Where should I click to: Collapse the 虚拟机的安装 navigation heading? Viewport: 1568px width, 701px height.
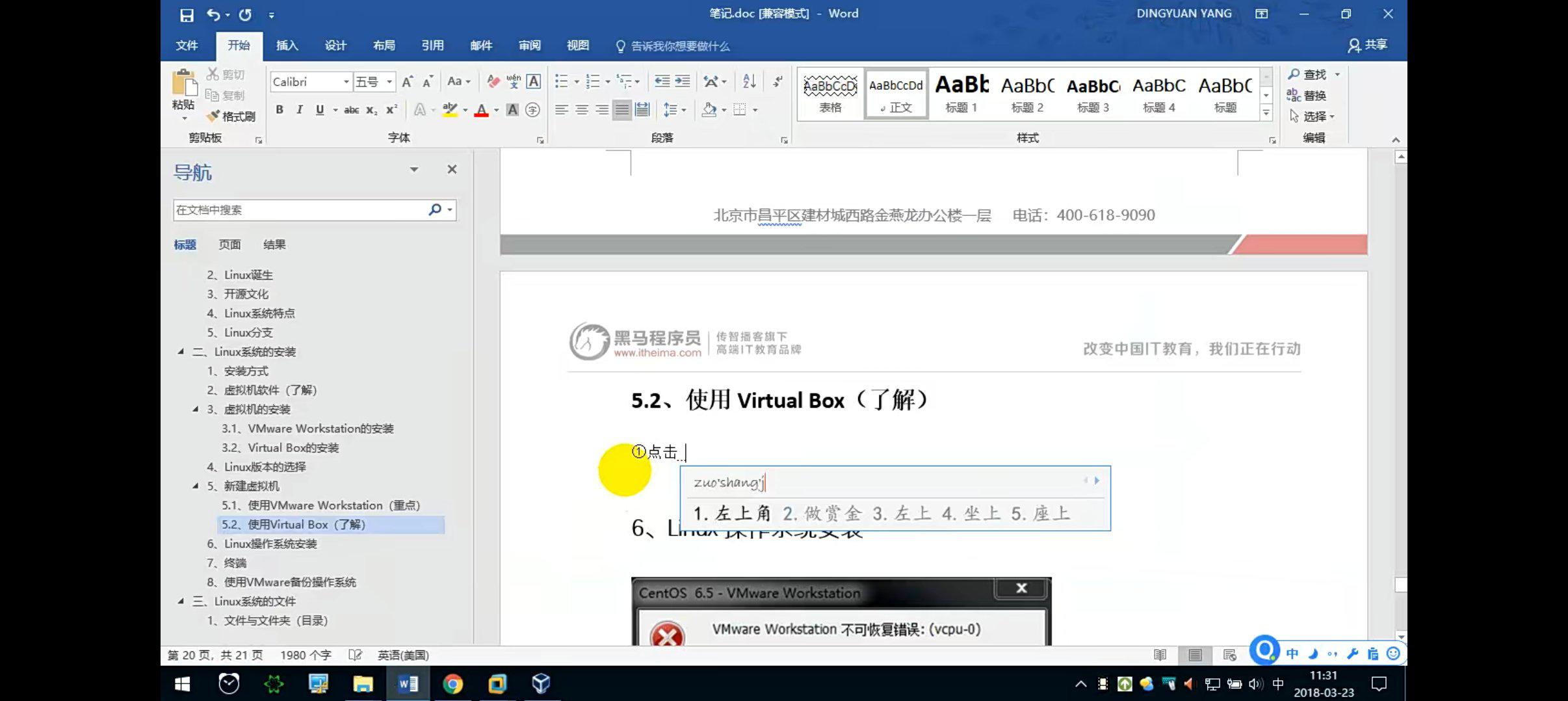point(195,409)
